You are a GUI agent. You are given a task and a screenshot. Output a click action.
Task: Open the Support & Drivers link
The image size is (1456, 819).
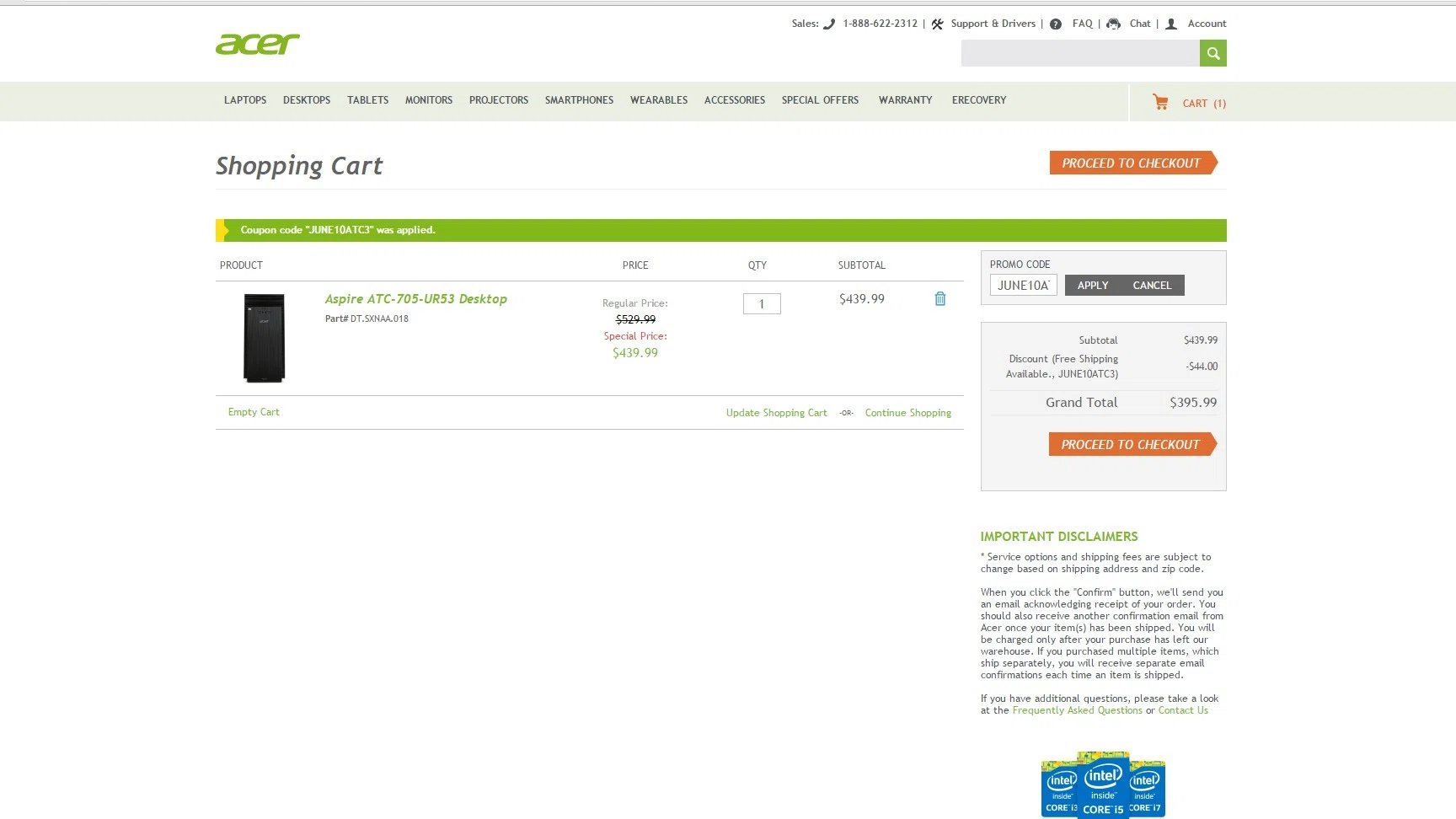click(993, 24)
